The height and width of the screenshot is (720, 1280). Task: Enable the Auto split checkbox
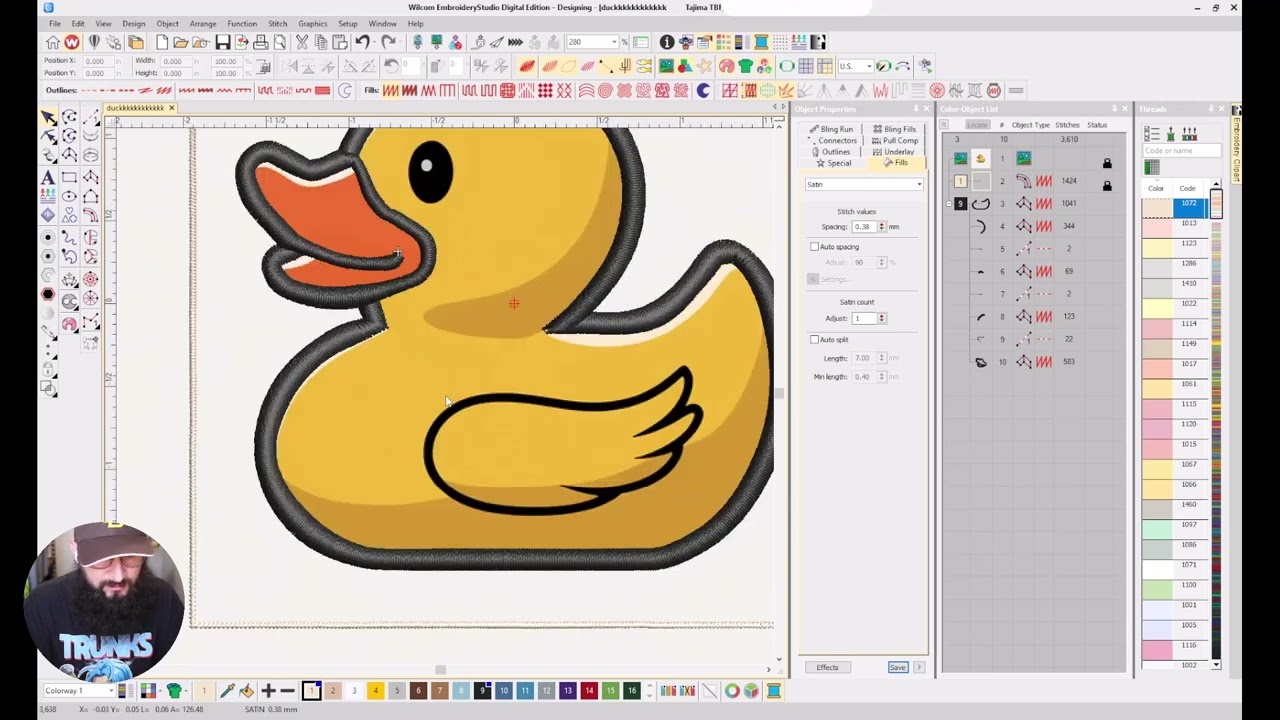pos(814,340)
